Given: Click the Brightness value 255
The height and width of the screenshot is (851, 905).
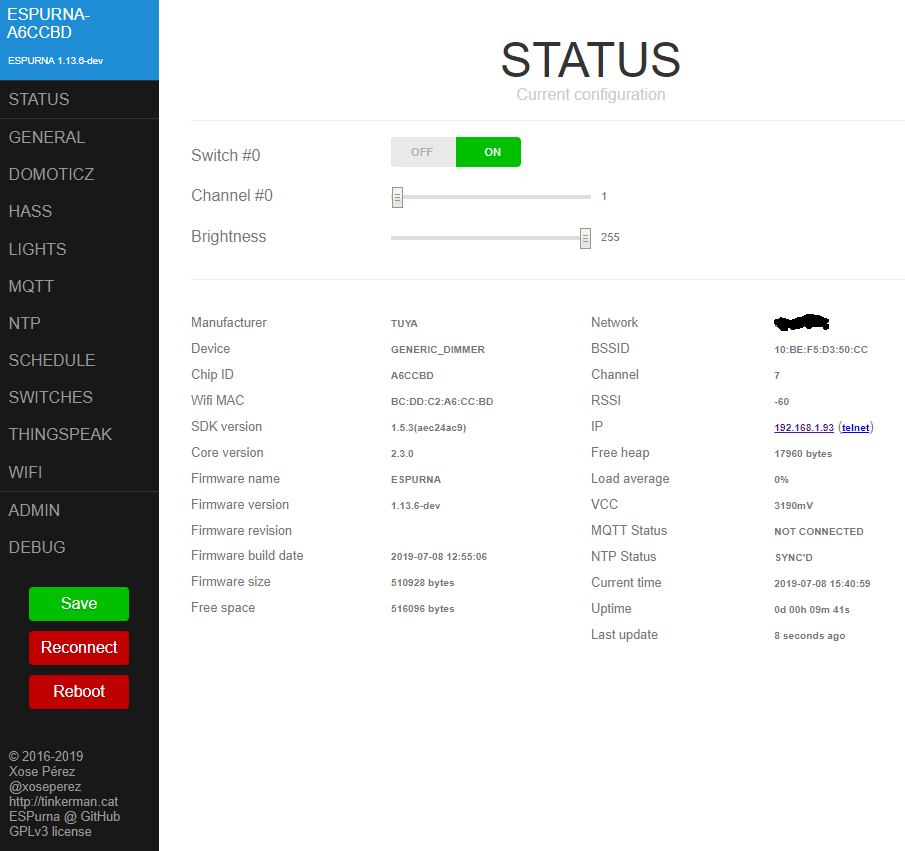Looking at the screenshot, I should click(610, 237).
